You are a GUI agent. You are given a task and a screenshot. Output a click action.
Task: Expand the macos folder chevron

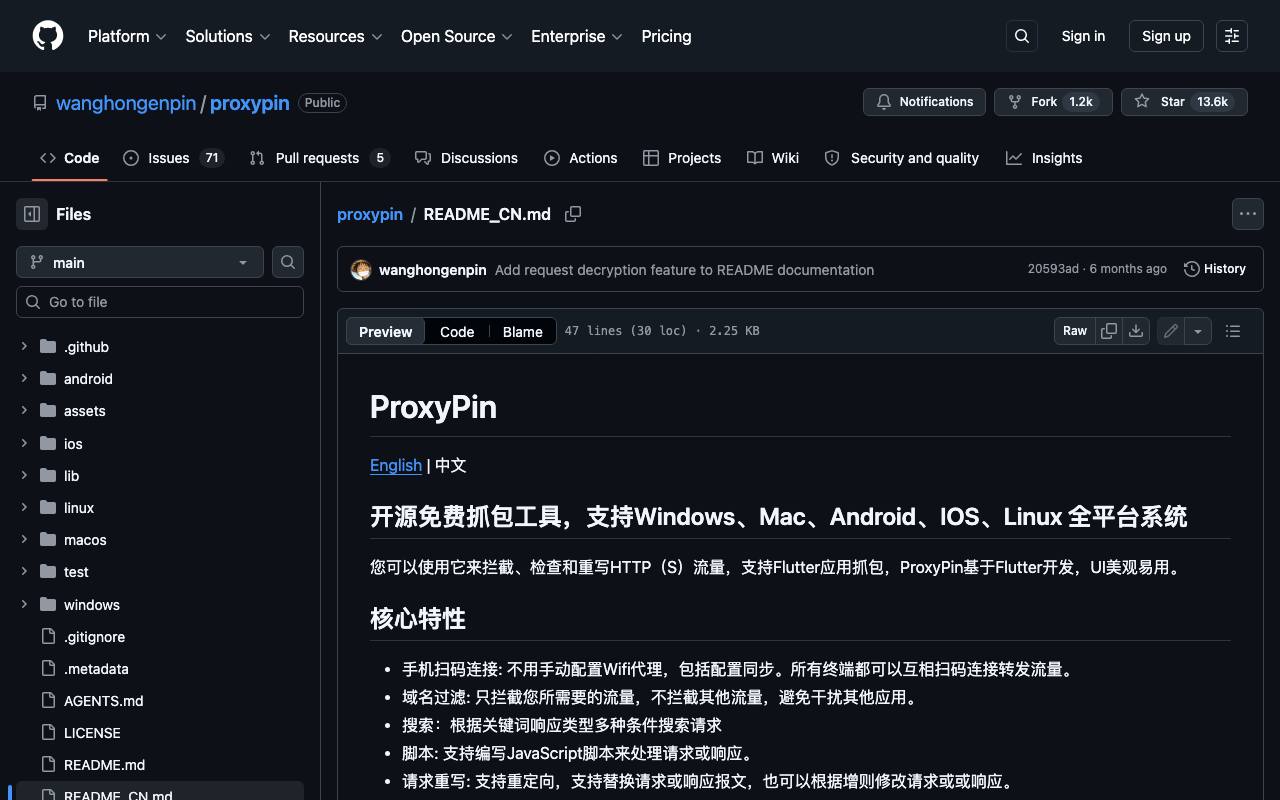click(x=24, y=540)
